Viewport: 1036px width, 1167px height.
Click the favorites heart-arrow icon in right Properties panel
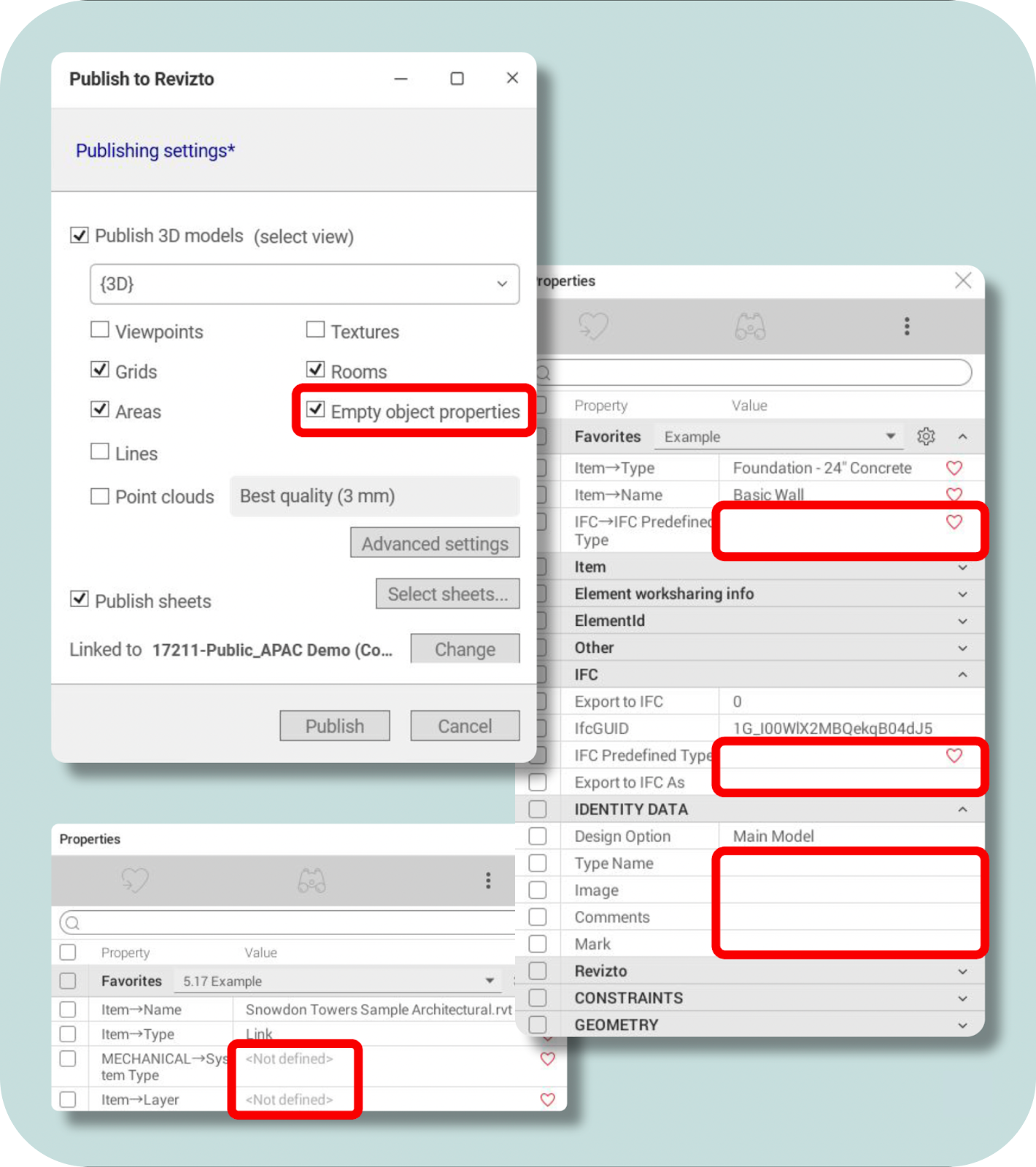click(x=593, y=326)
